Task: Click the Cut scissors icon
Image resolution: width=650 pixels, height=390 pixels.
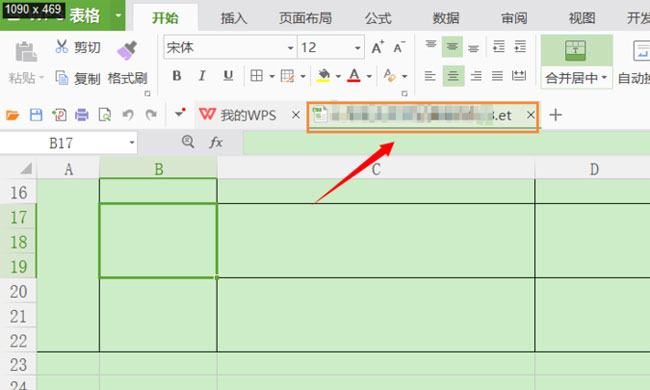Action: pyautogui.click(x=61, y=46)
